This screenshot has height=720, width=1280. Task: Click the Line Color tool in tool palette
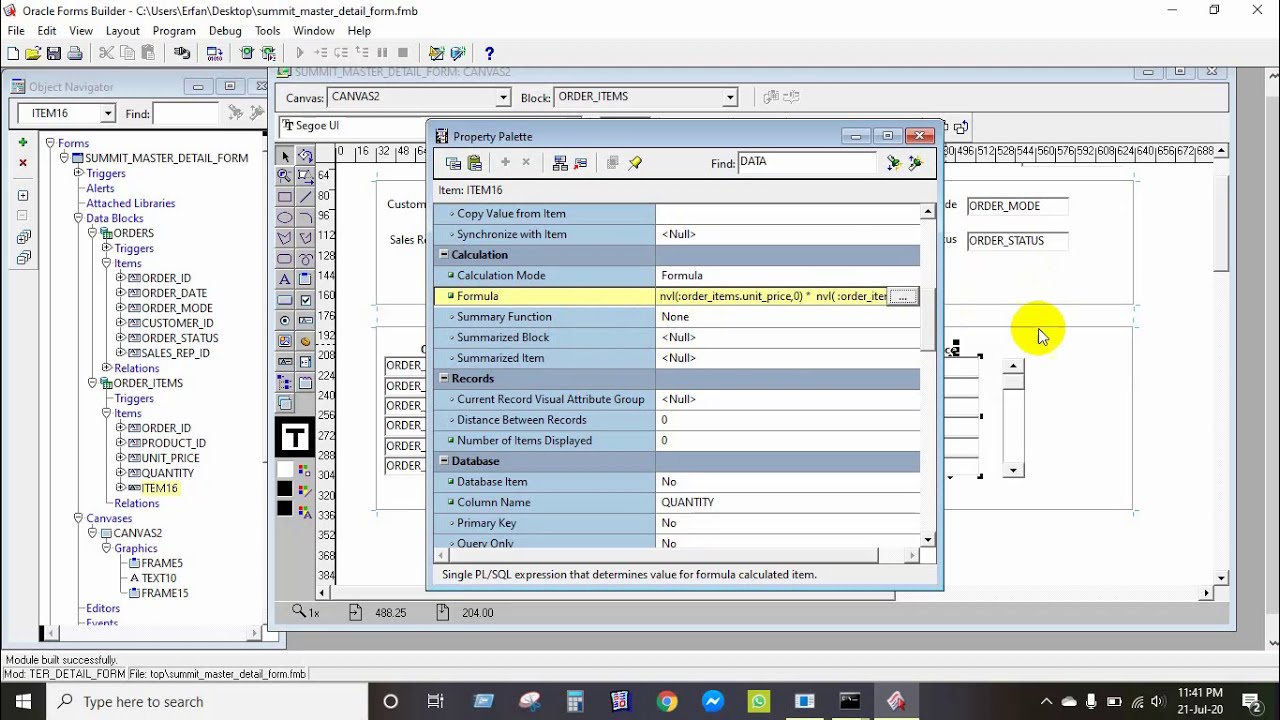tap(306, 489)
